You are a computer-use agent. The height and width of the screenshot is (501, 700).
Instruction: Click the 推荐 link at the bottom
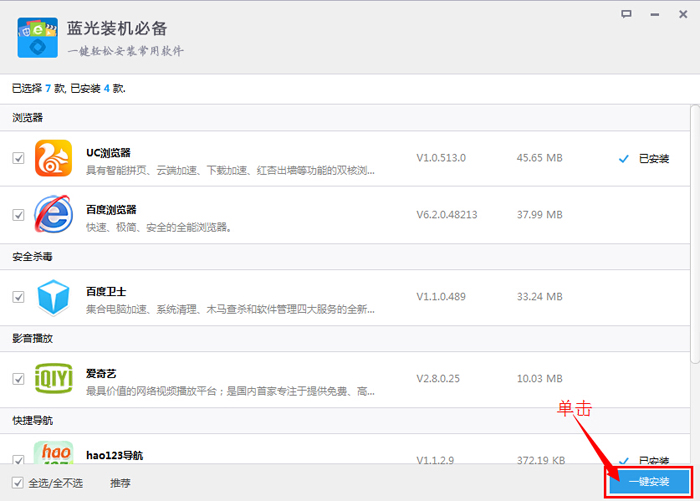120,483
